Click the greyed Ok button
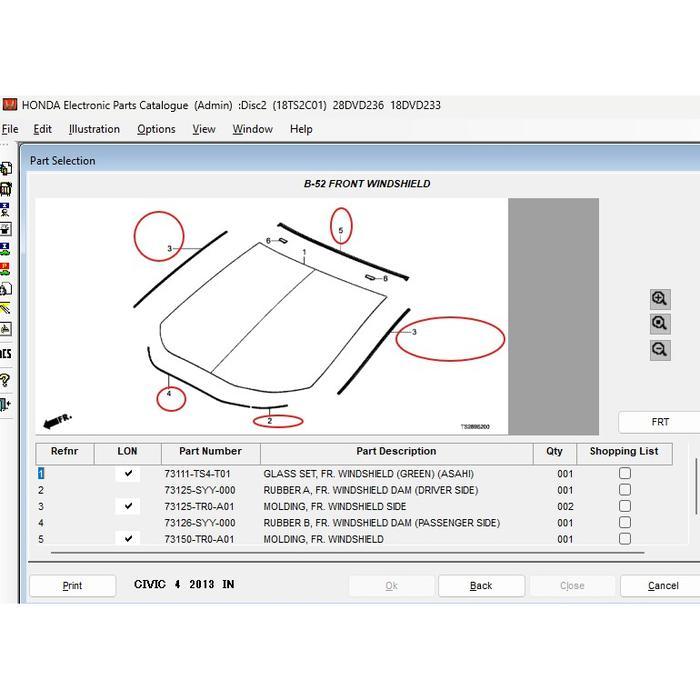The width and height of the screenshot is (700, 700). point(392,585)
